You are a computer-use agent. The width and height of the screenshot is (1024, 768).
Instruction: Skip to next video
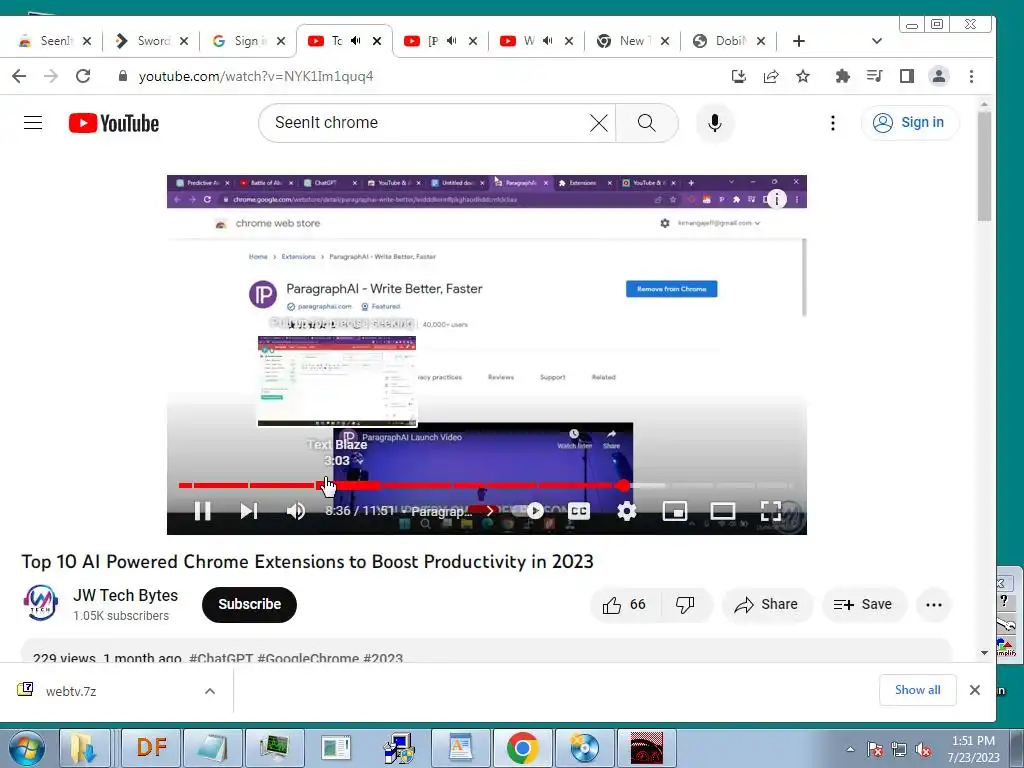click(249, 511)
